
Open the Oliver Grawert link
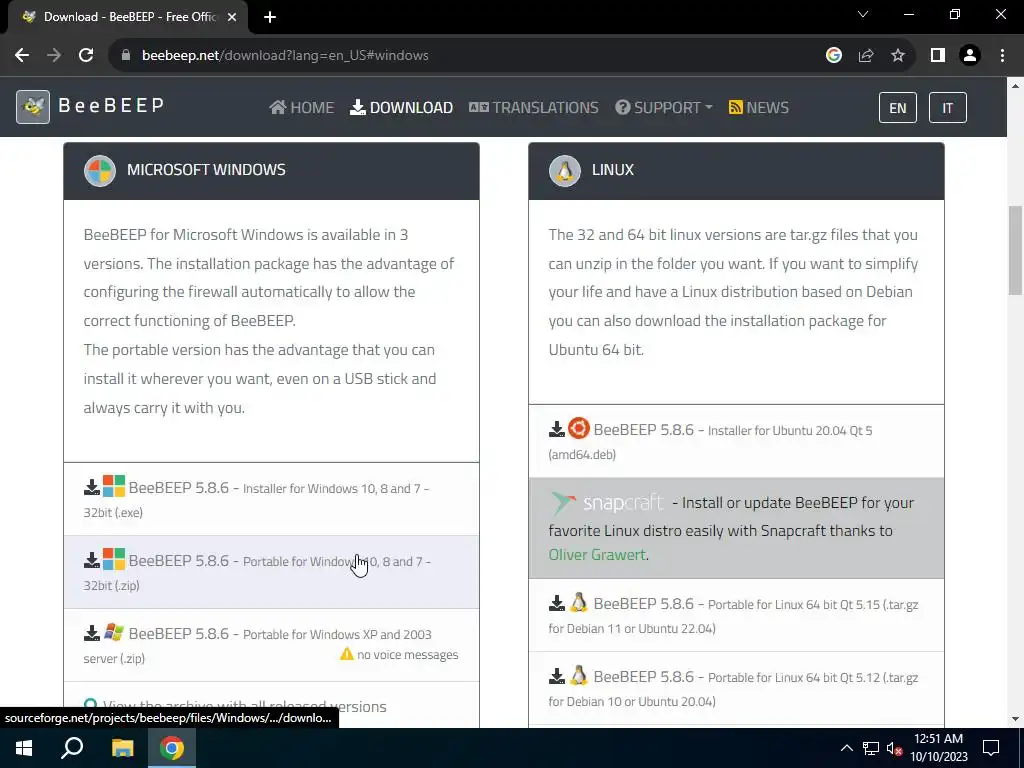597,554
